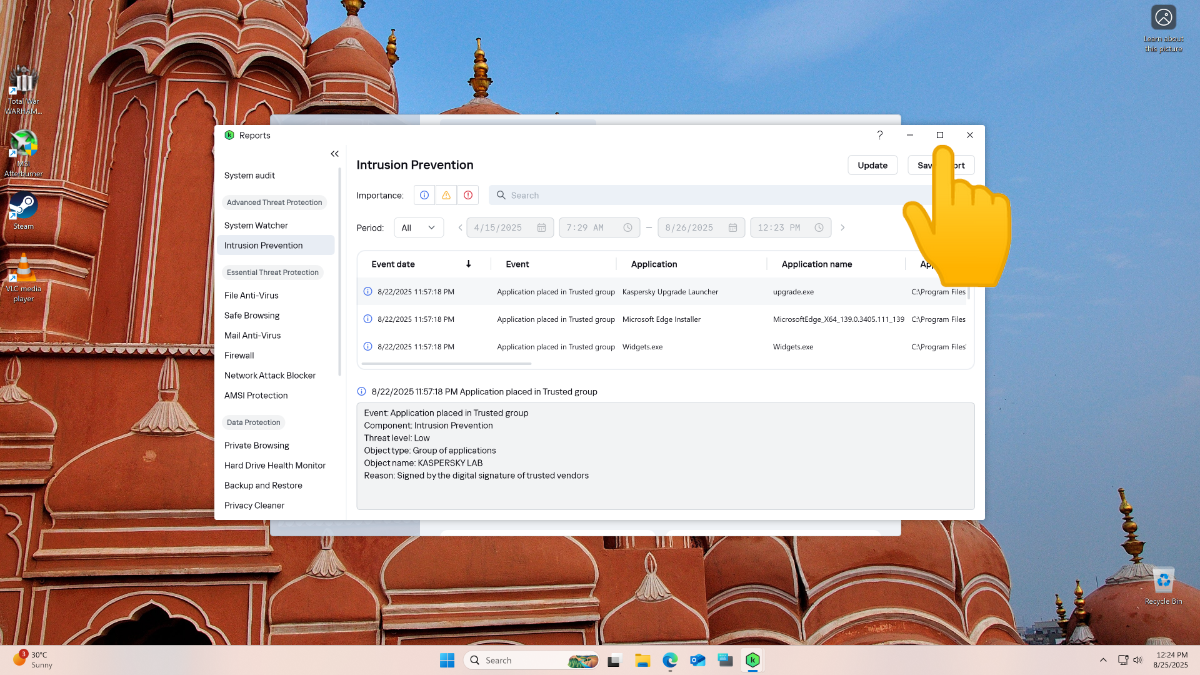The height and width of the screenshot is (675, 1200).
Task: Open the Windows Start menu
Action: click(x=447, y=660)
